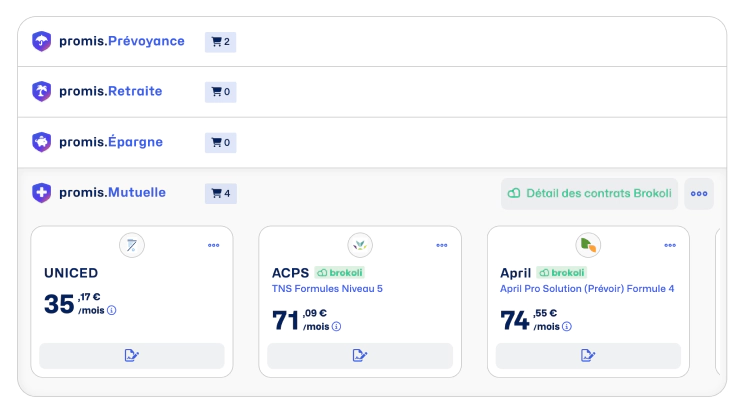
Task: Click the info icon next to ACPS price
Action: [x=336, y=327]
